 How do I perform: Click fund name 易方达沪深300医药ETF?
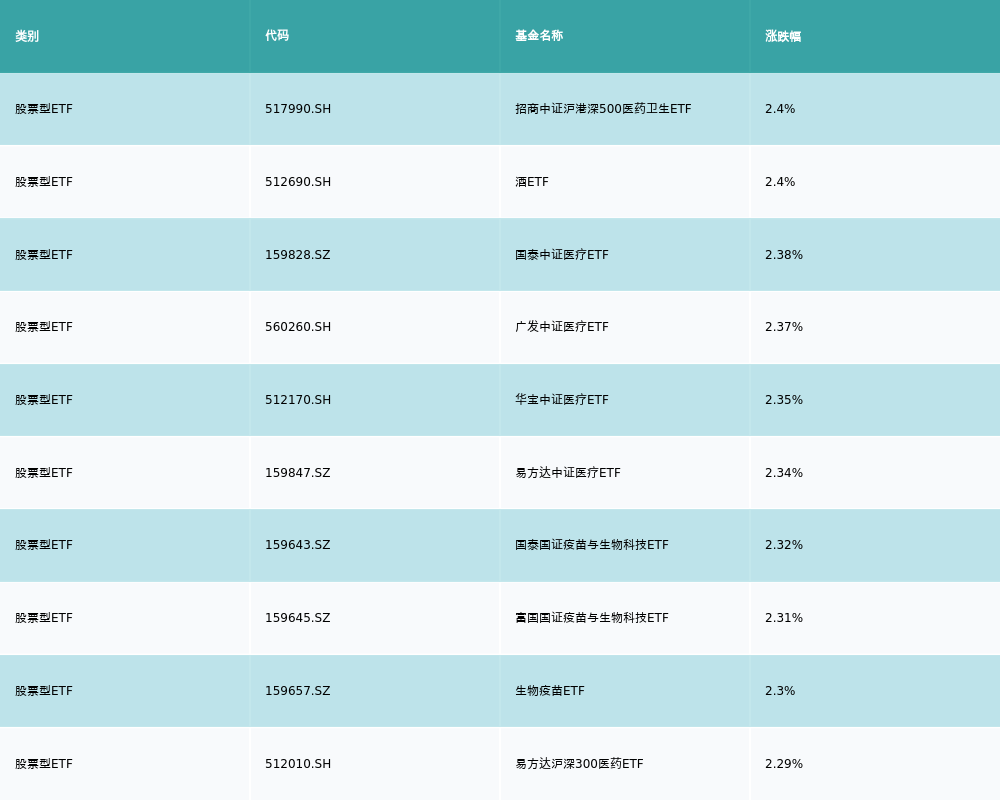click(579, 764)
